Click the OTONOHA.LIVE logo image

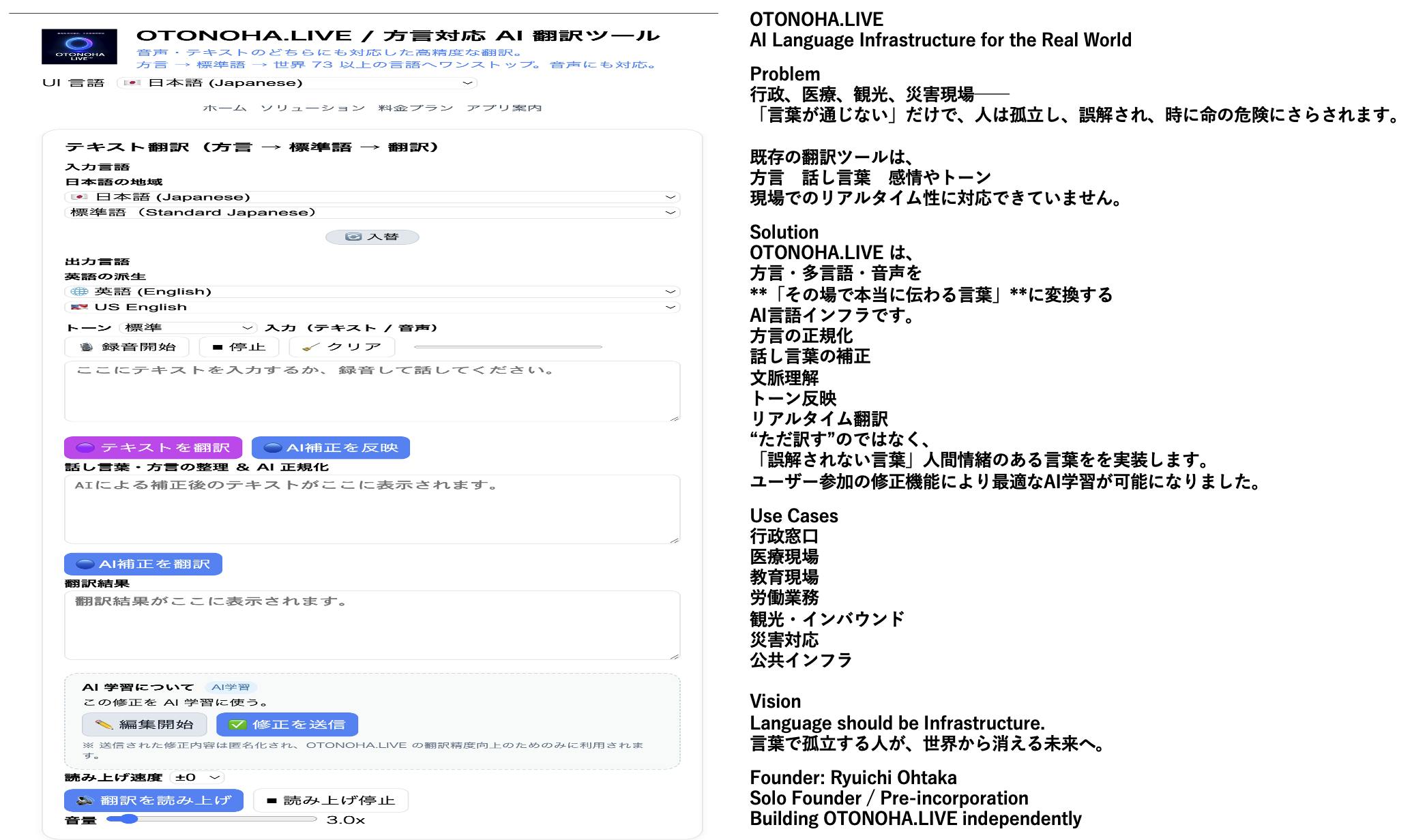pos(79,46)
